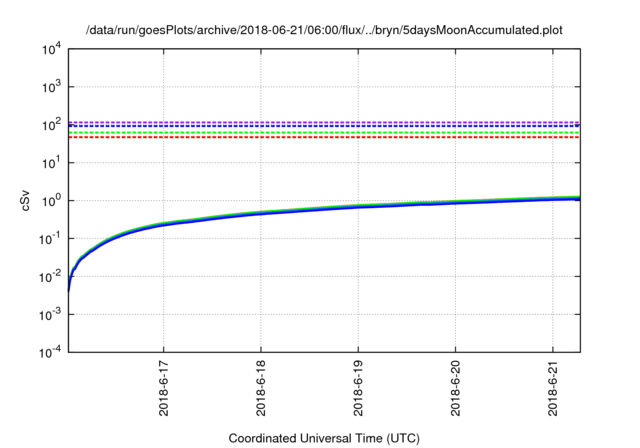
Task: Click the green dashed threshold line
Action: [324, 133]
